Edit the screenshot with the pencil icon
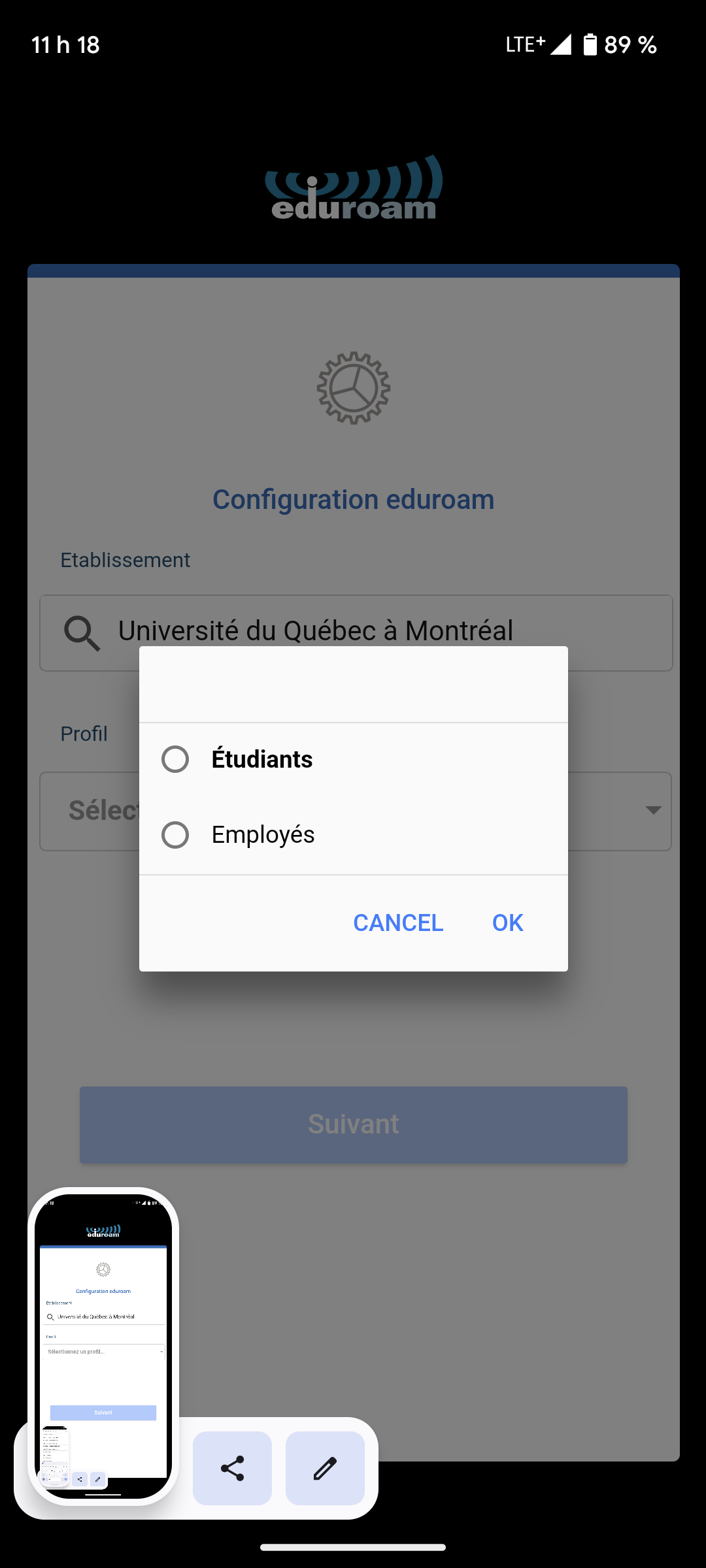This screenshot has width=706, height=1568. [x=325, y=1468]
